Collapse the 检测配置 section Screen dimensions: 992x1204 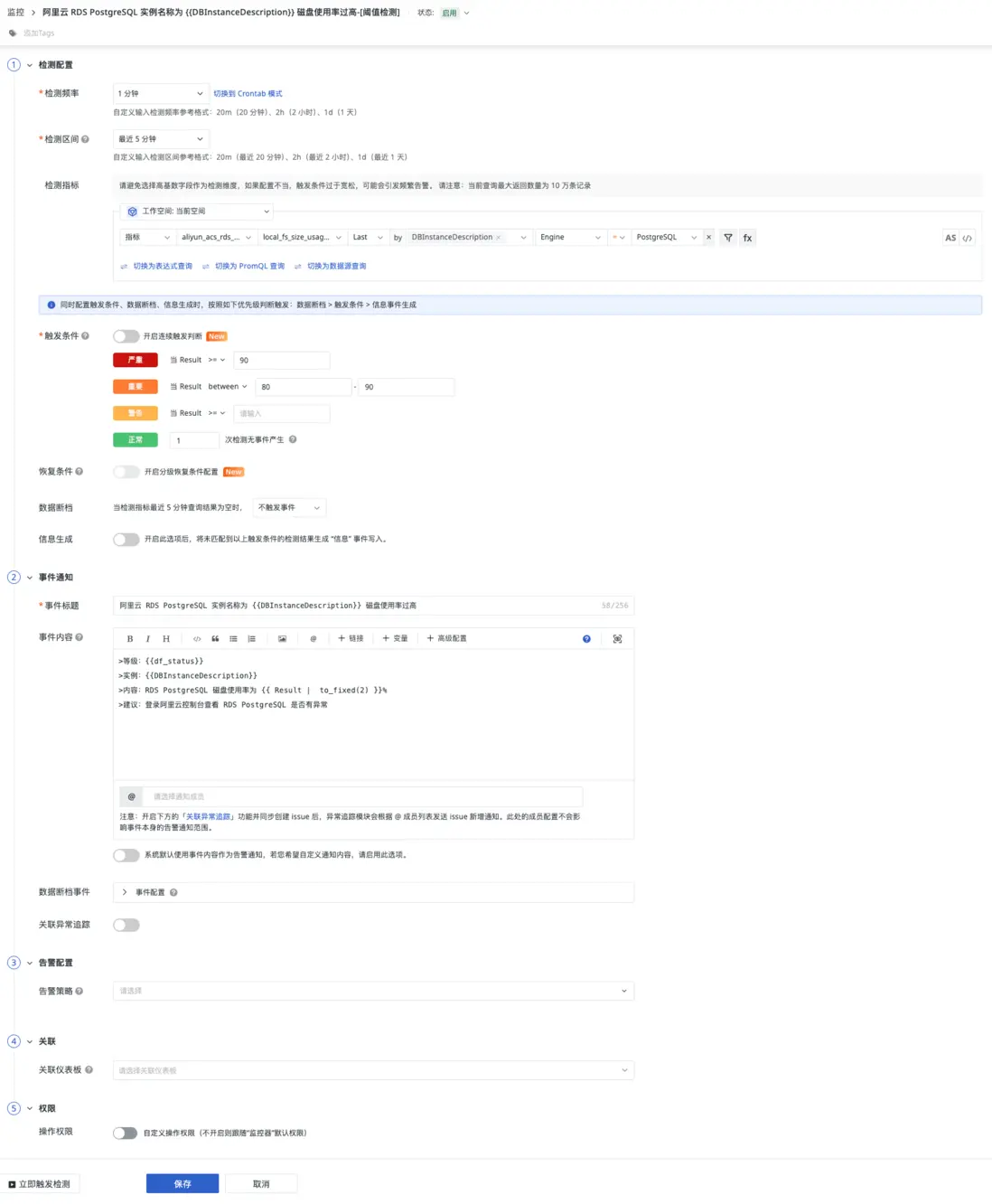(x=30, y=65)
